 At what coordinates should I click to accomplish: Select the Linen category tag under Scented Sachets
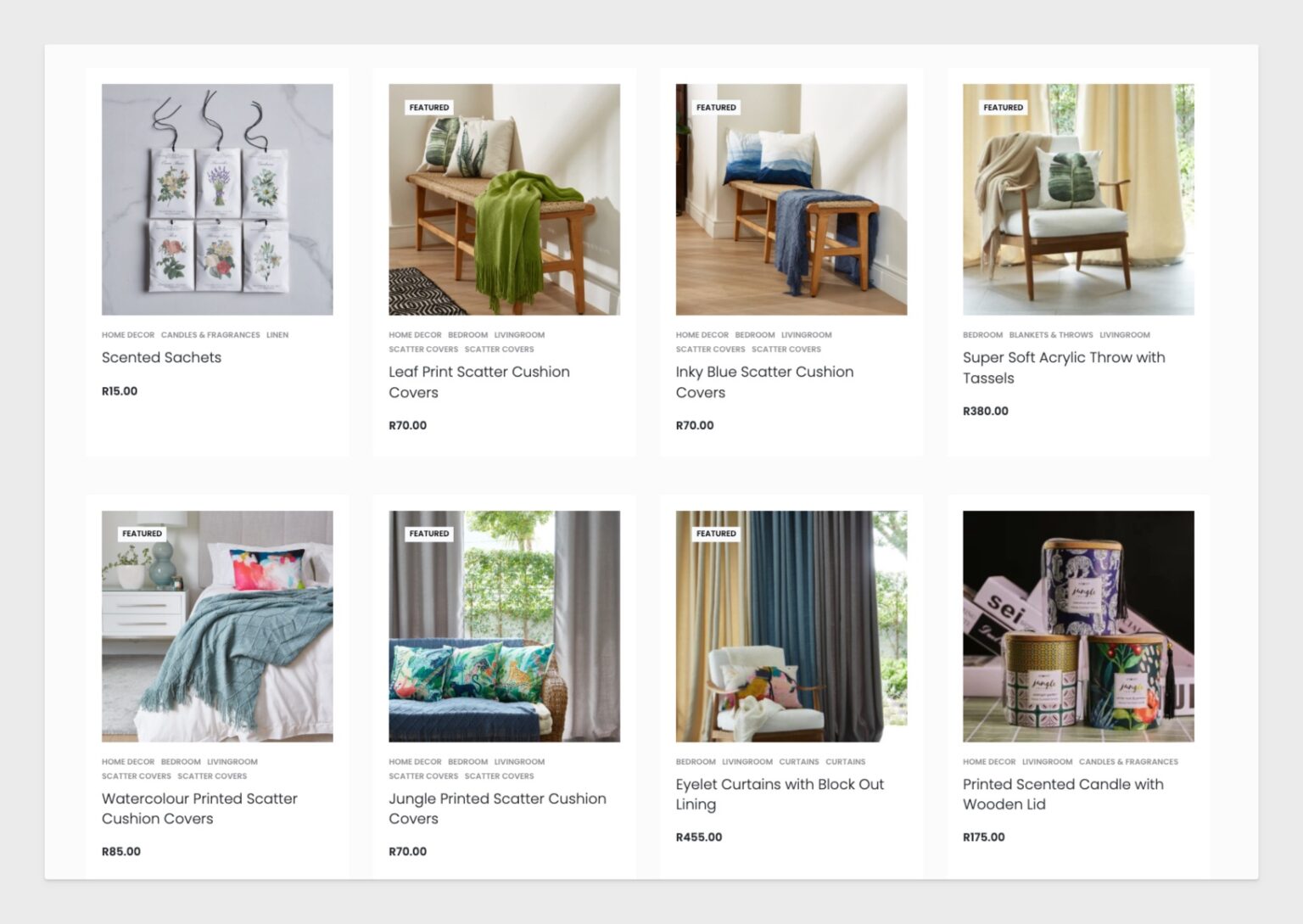coord(277,335)
